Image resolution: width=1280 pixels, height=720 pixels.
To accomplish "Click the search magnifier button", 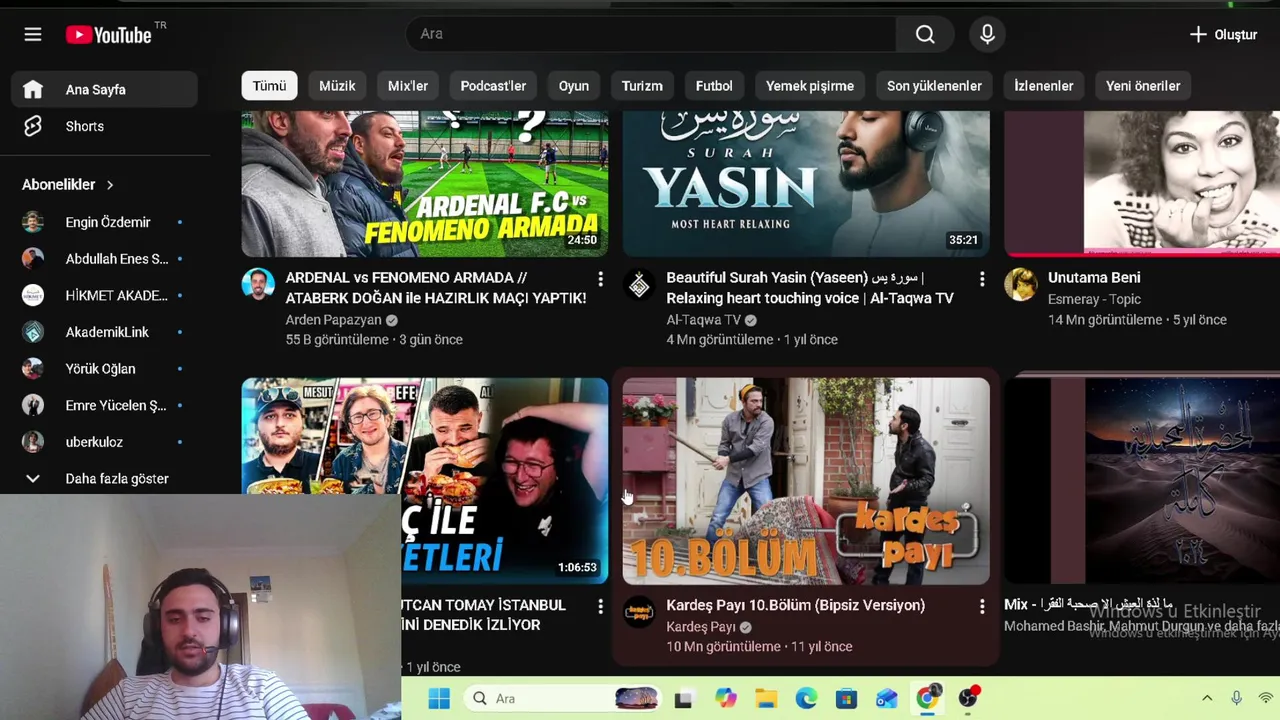I will click(925, 35).
